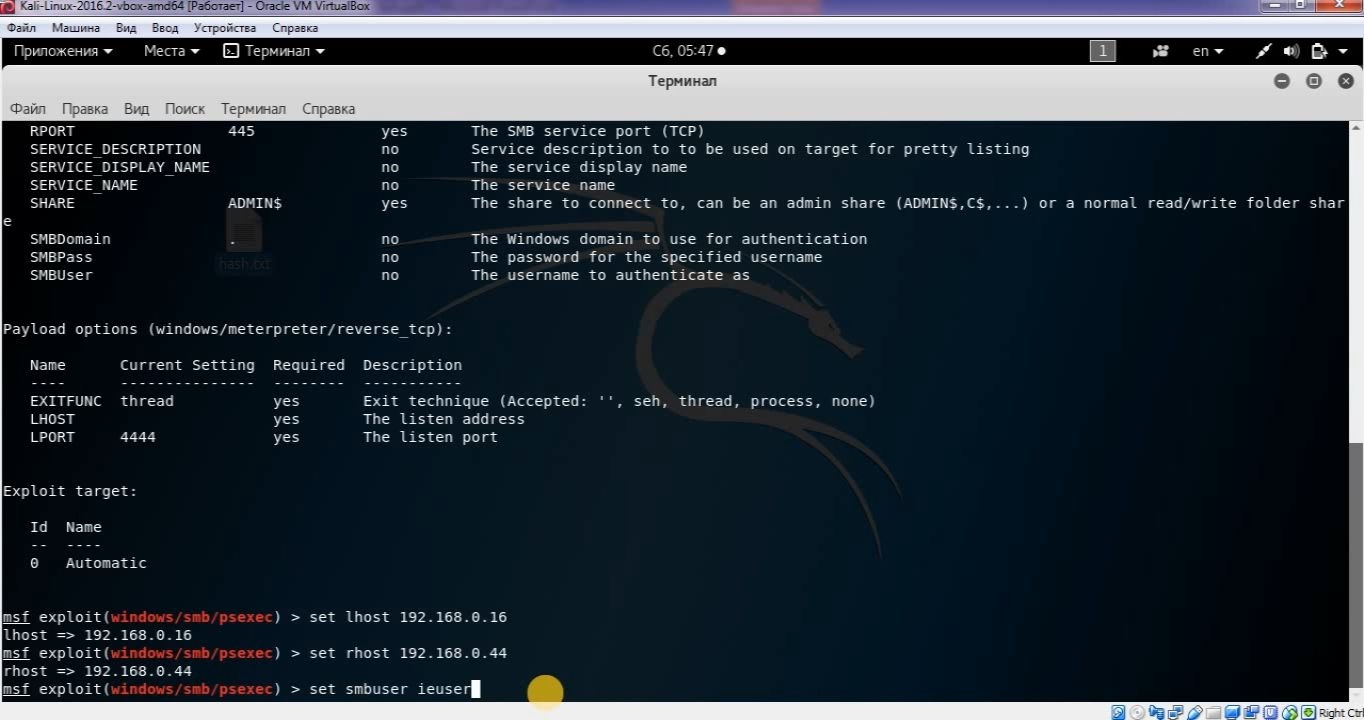The width and height of the screenshot is (1364, 720).
Task: Open the terminal's Правка menu
Action: (x=85, y=109)
